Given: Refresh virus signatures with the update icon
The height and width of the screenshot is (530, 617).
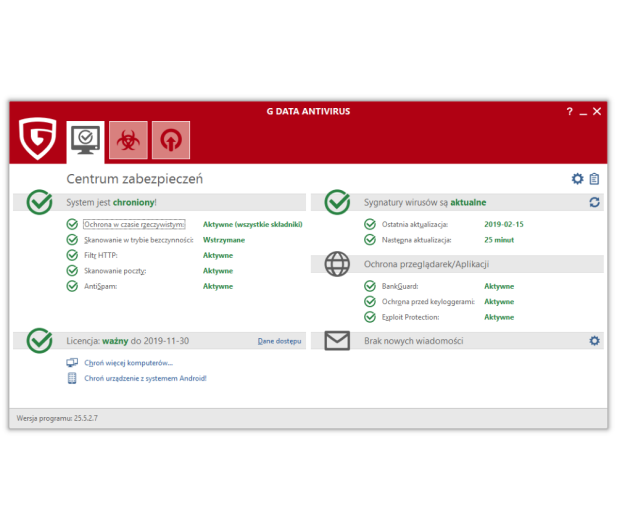Looking at the screenshot, I should [x=594, y=202].
